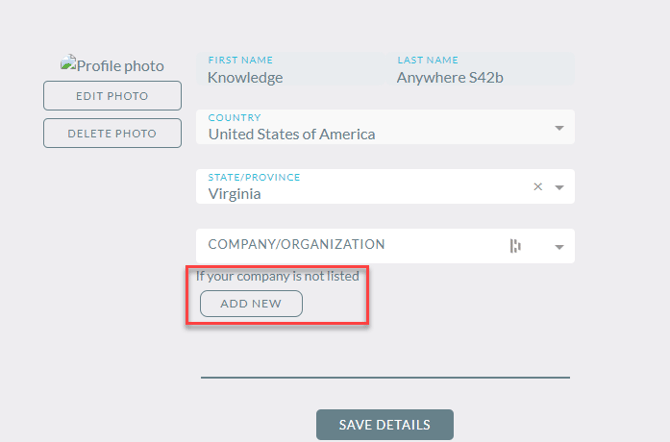This screenshot has height=442, width=670.
Task: Focus the First Name field showing Knowledge
Action: point(291,69)
